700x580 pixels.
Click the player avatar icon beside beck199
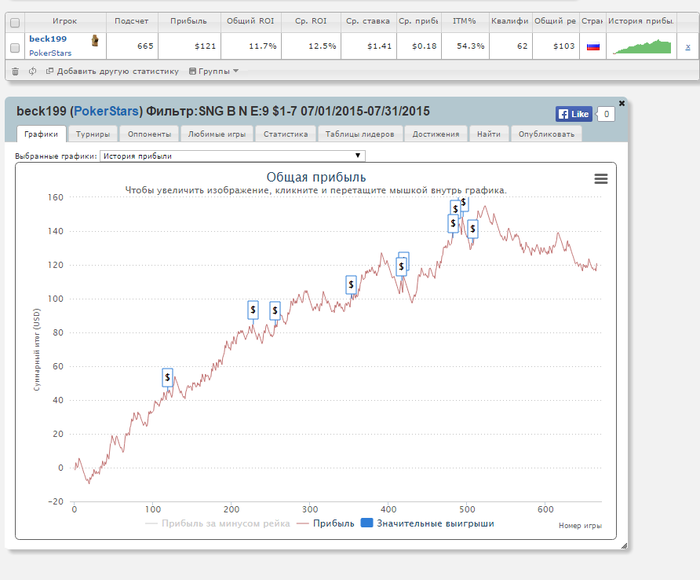95,41
